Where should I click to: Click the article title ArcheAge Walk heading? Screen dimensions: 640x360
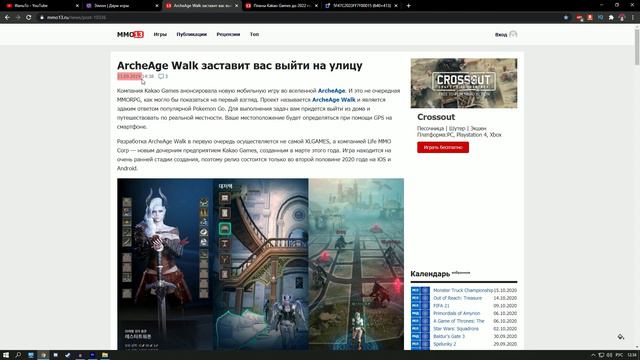pyautogui.click(x=240, y=65)
